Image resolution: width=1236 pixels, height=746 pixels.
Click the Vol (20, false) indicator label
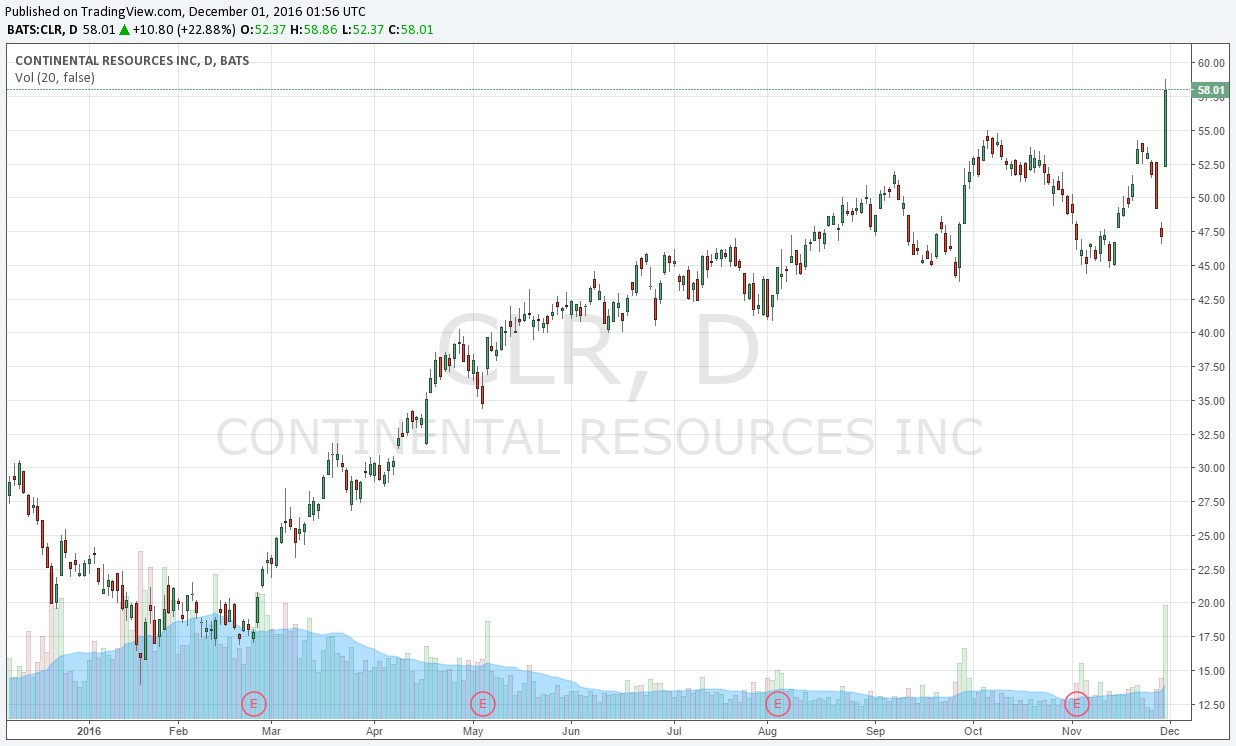(x=55, y=77)
